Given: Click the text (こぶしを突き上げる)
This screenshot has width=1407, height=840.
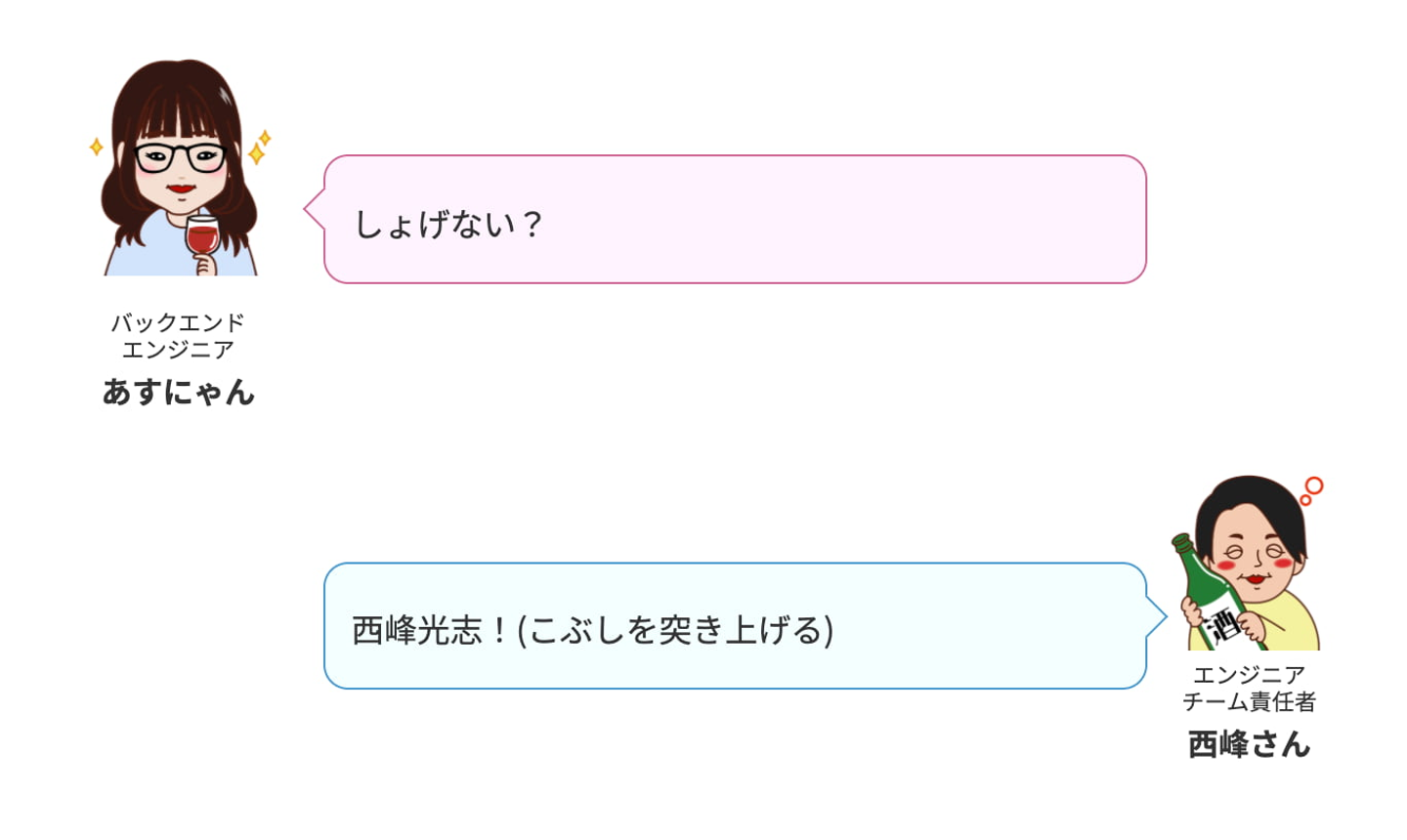Looking at the screenshot, I should pyautogui.click(x=675, y=630).
